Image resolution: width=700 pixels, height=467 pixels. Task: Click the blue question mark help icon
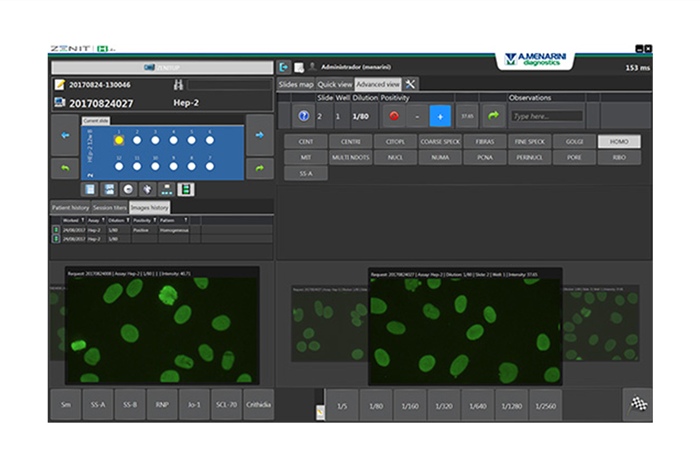point(303,115)
